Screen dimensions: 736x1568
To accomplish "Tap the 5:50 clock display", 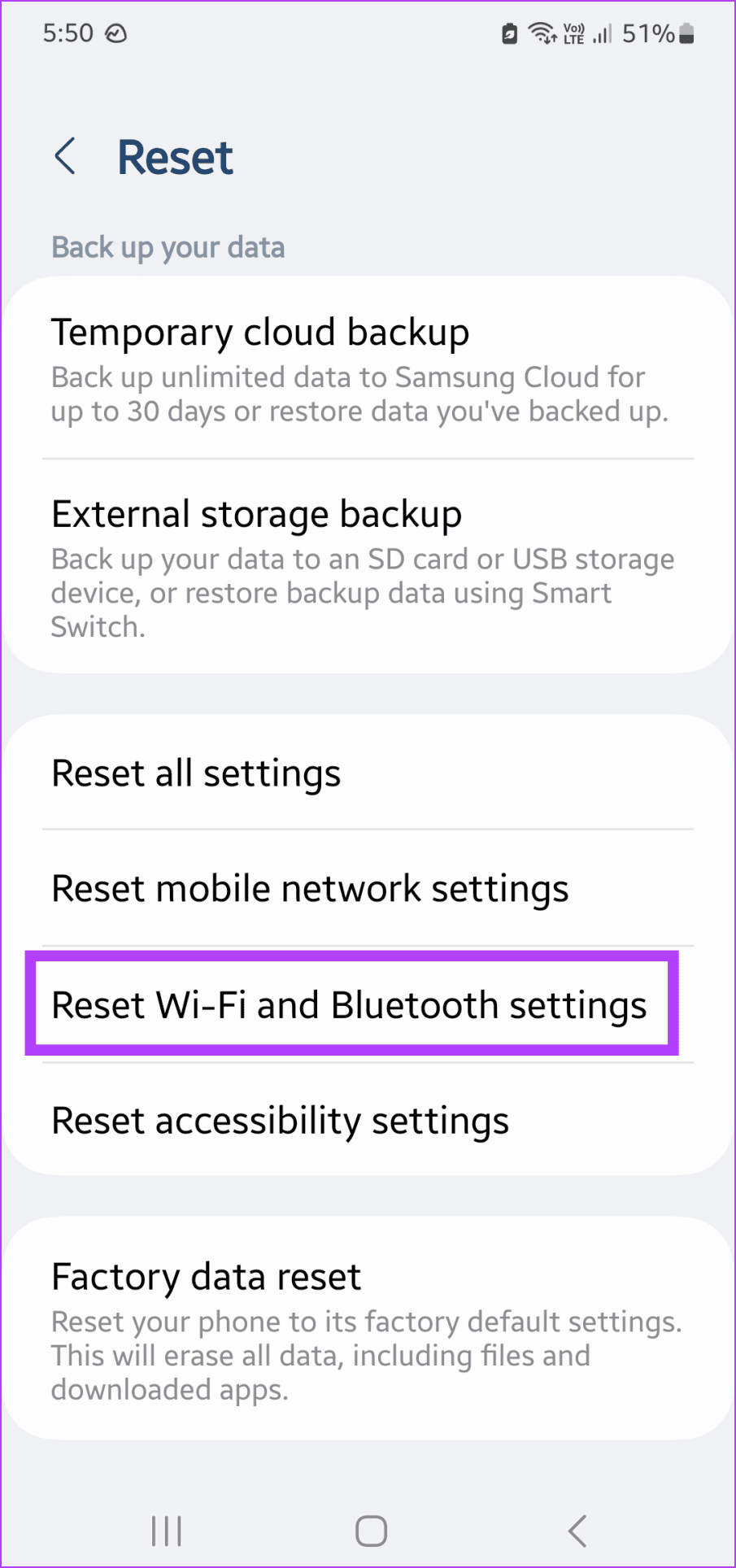I will point(68,33).
